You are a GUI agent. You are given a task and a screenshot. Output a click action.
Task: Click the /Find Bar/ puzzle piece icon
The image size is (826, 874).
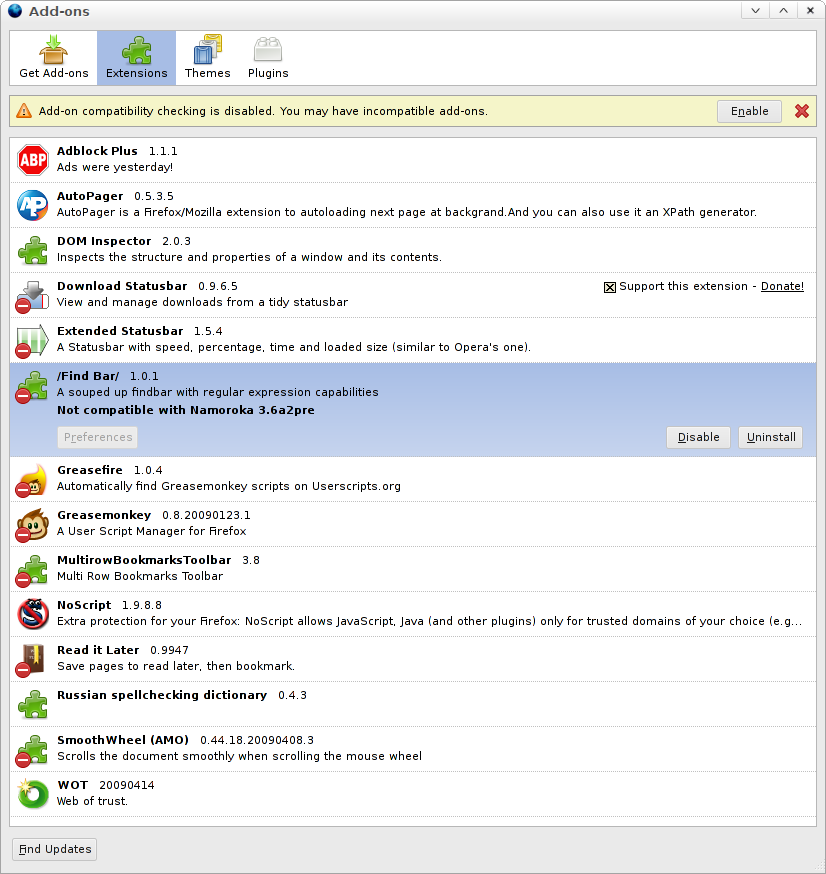coord(32,386)
